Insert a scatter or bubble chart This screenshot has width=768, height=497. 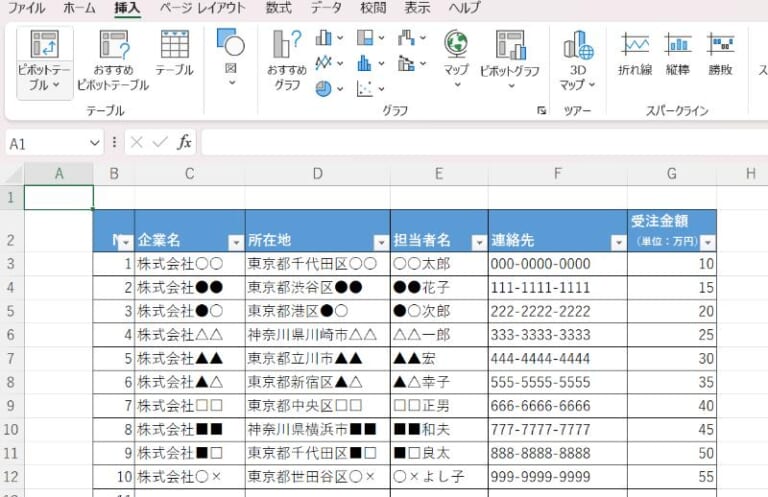[365, 89]
